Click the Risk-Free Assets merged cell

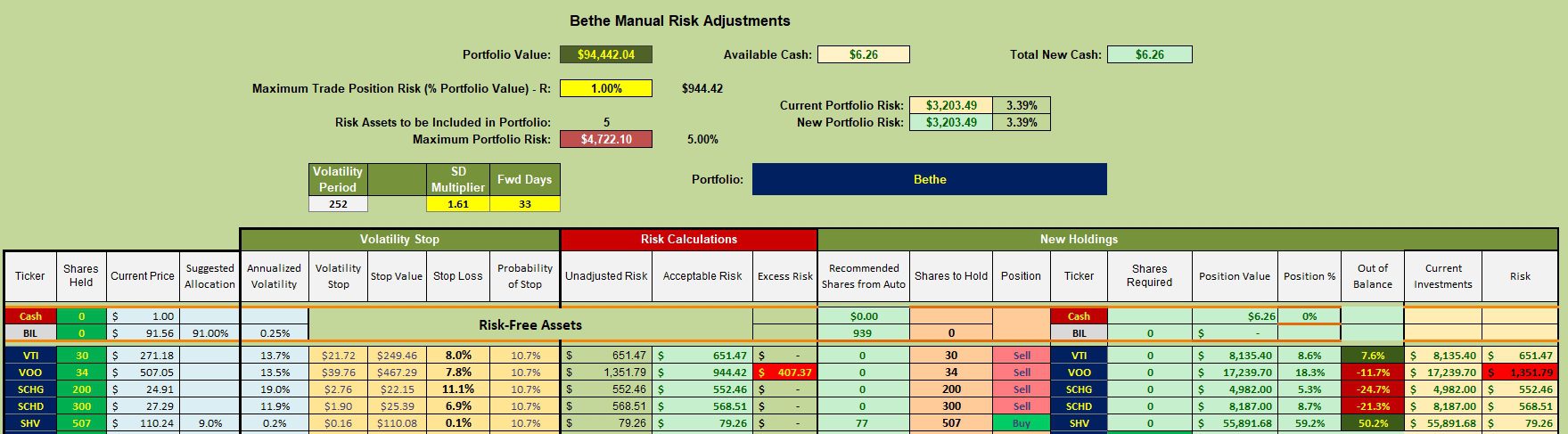[530, 325]
